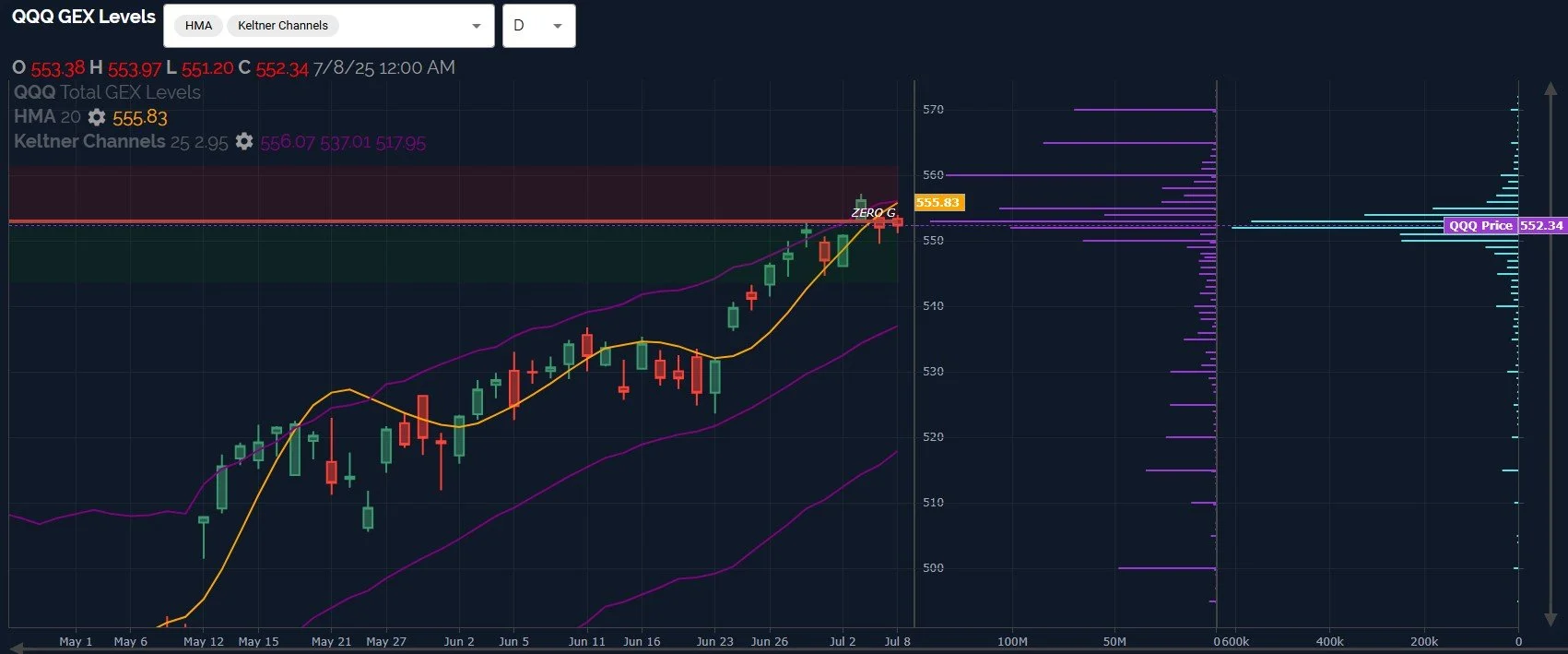Click the 570 strike GEX bar

point(1145,110)
